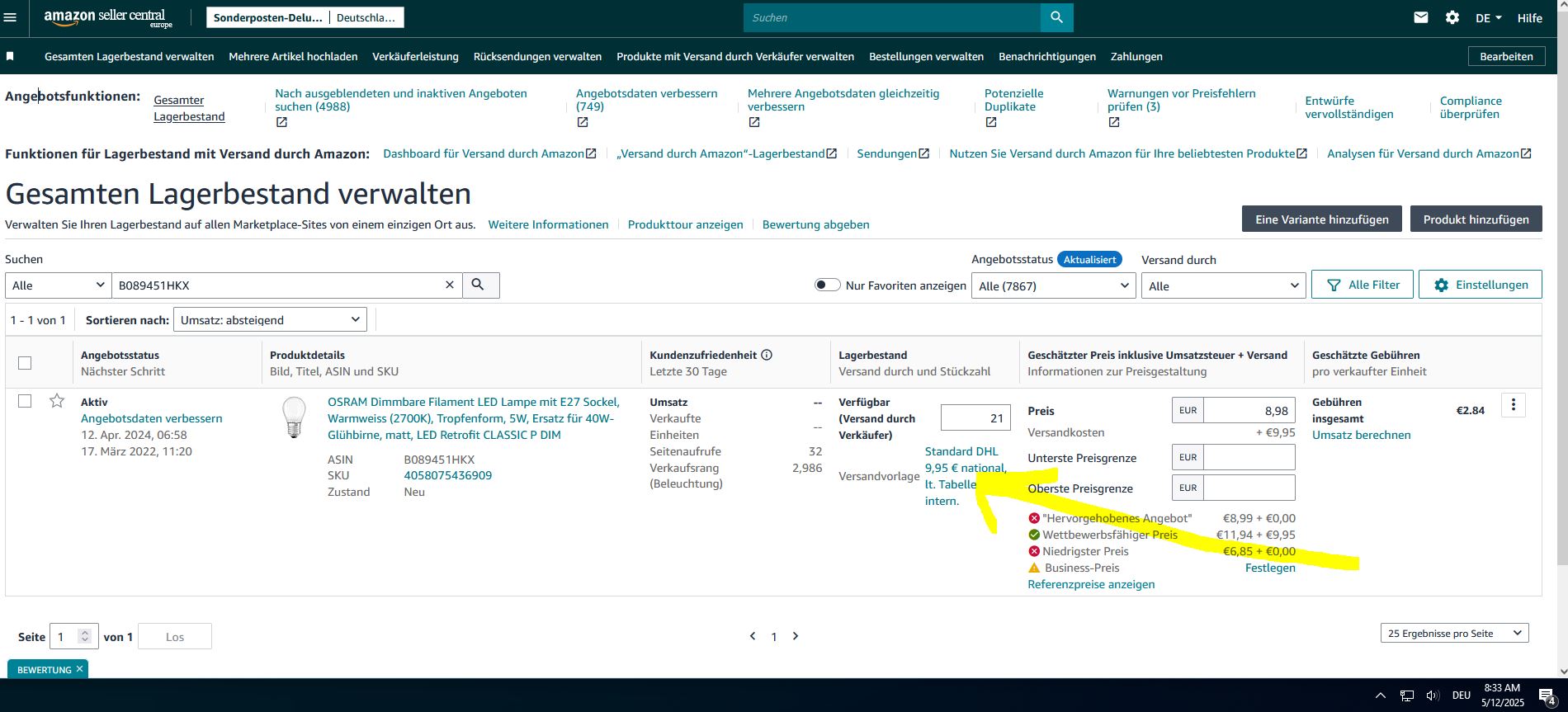
Task: Open Gesamten Lagerbestand verwalten menu item
Action: click(129, 56)
